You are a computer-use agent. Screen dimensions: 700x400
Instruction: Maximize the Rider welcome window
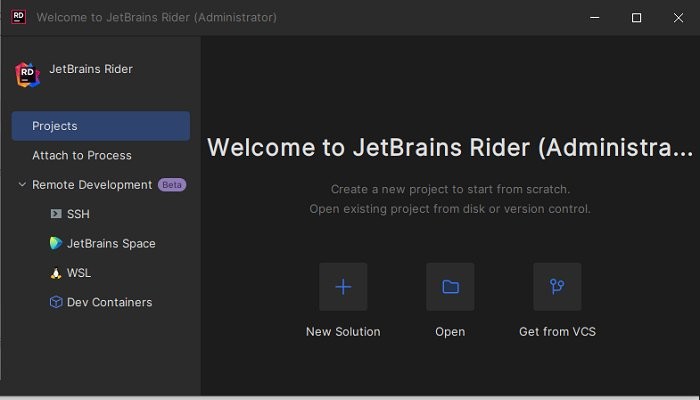pos(636,17)
